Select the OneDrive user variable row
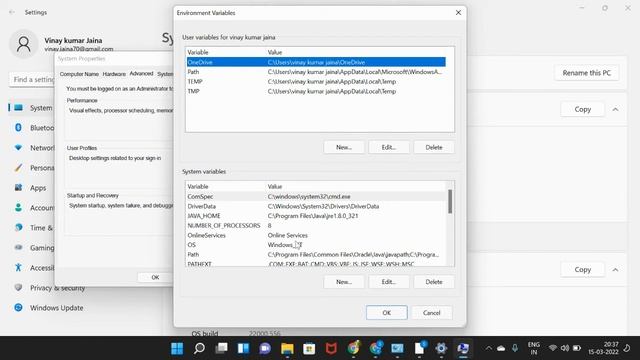640x360 pixels. coord(316,62)
